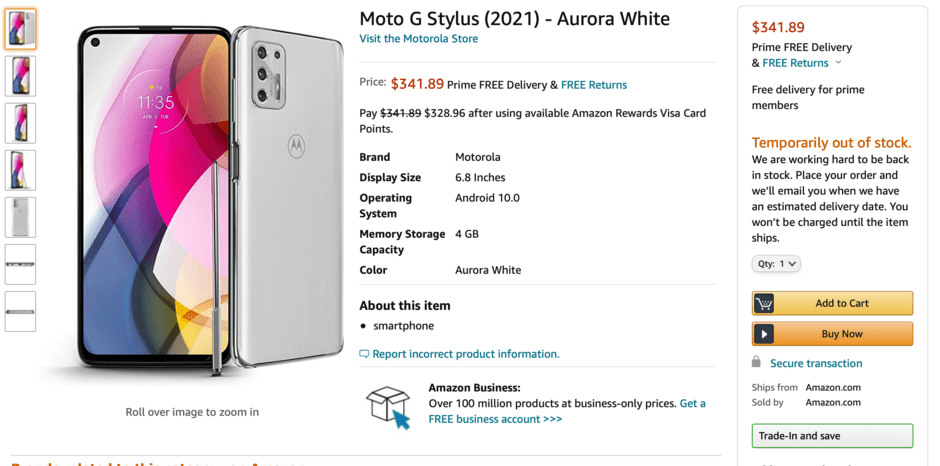The height and width of the screenshot is (466, 940).
Task: Open FREE Returns link next to price
Action: coord(594,85)
